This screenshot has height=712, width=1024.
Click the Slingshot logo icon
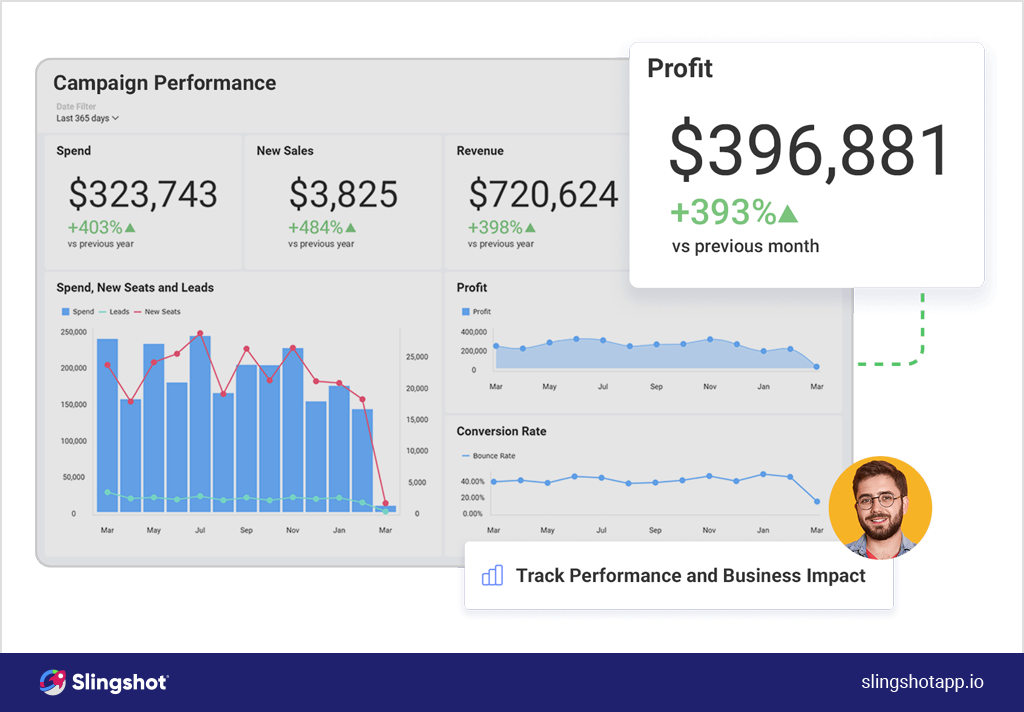52,682
